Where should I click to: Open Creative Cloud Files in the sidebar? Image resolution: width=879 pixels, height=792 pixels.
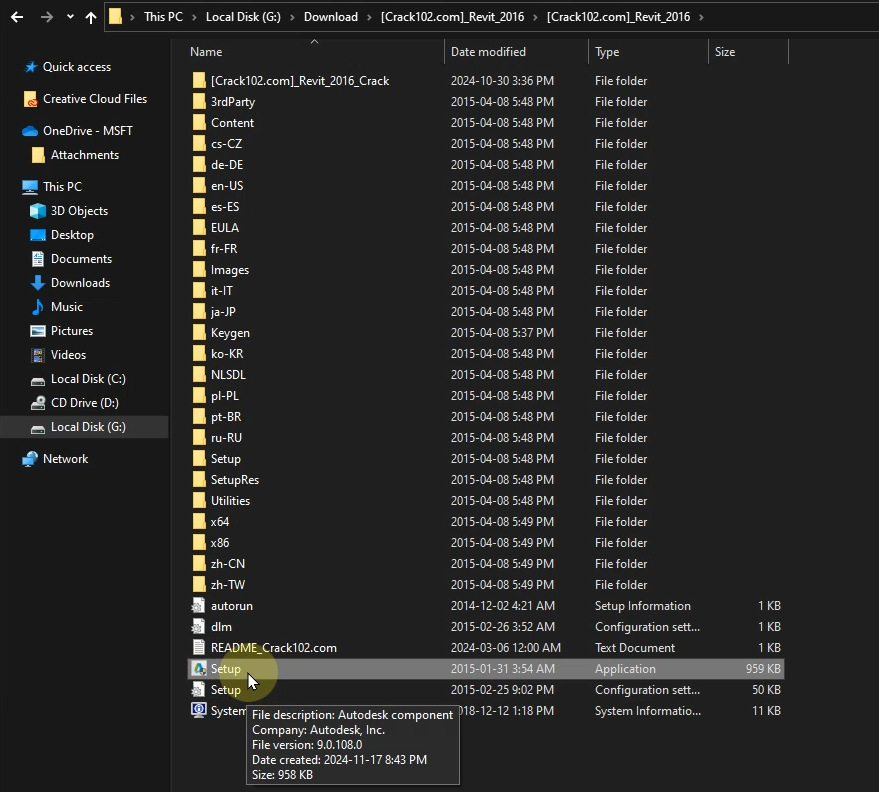pos(94,99)
